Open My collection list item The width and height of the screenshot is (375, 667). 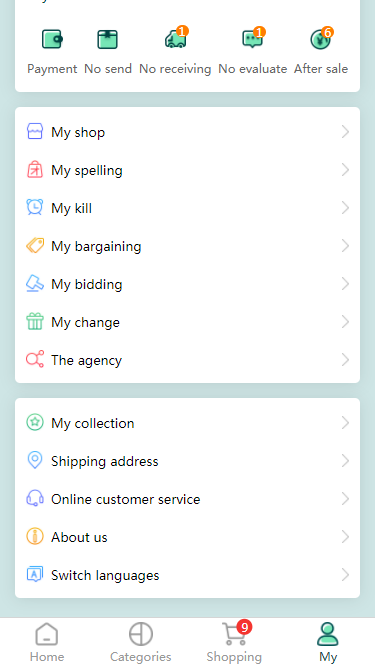click(188, 423)
